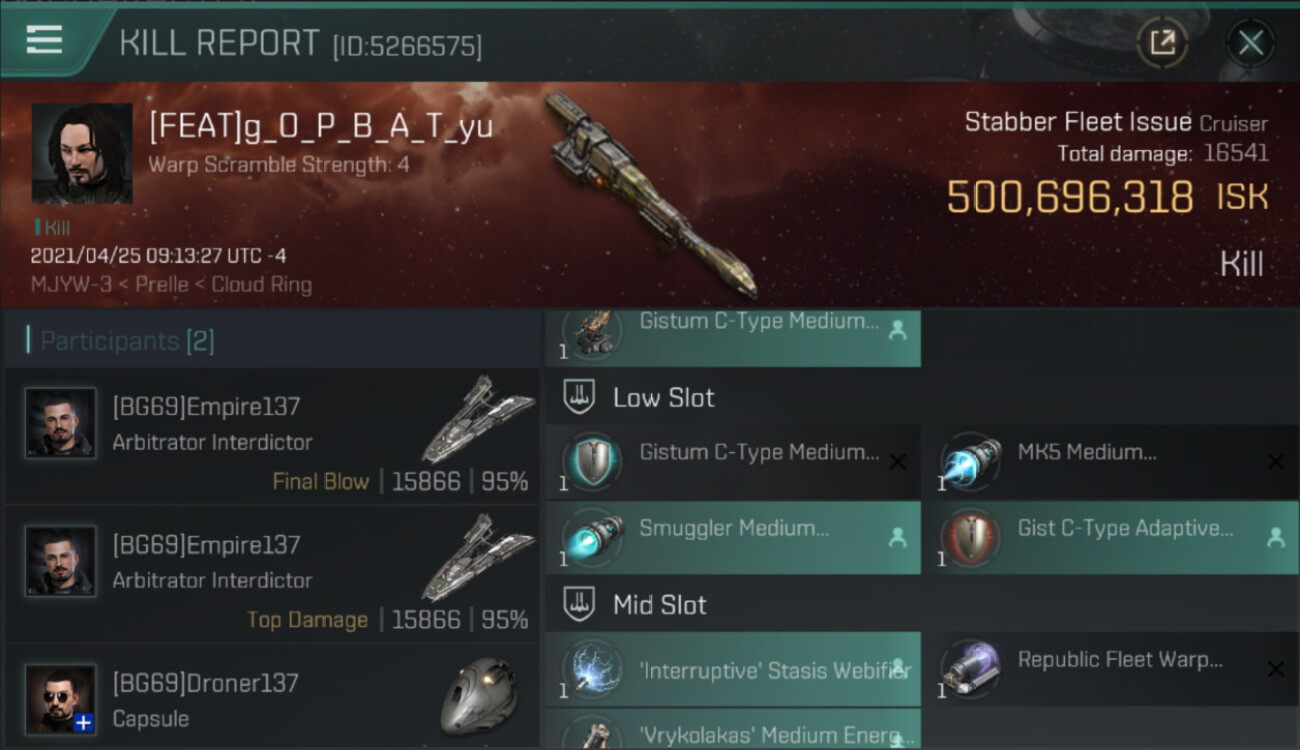The width and height of the screenshot is (1300, 750).
Task: Select the MK5 Medium module icon
Action: [x=970, y=462]
